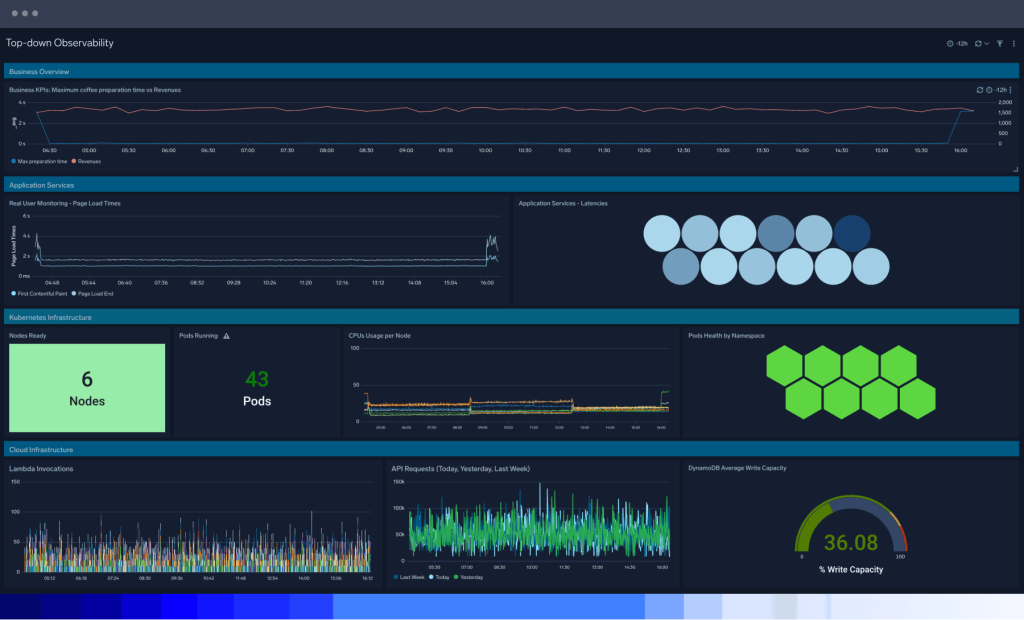This screenshot has width=1024, height=620.
Task: Open the Business KPIs tile options menu
Action: [1011, 90]
